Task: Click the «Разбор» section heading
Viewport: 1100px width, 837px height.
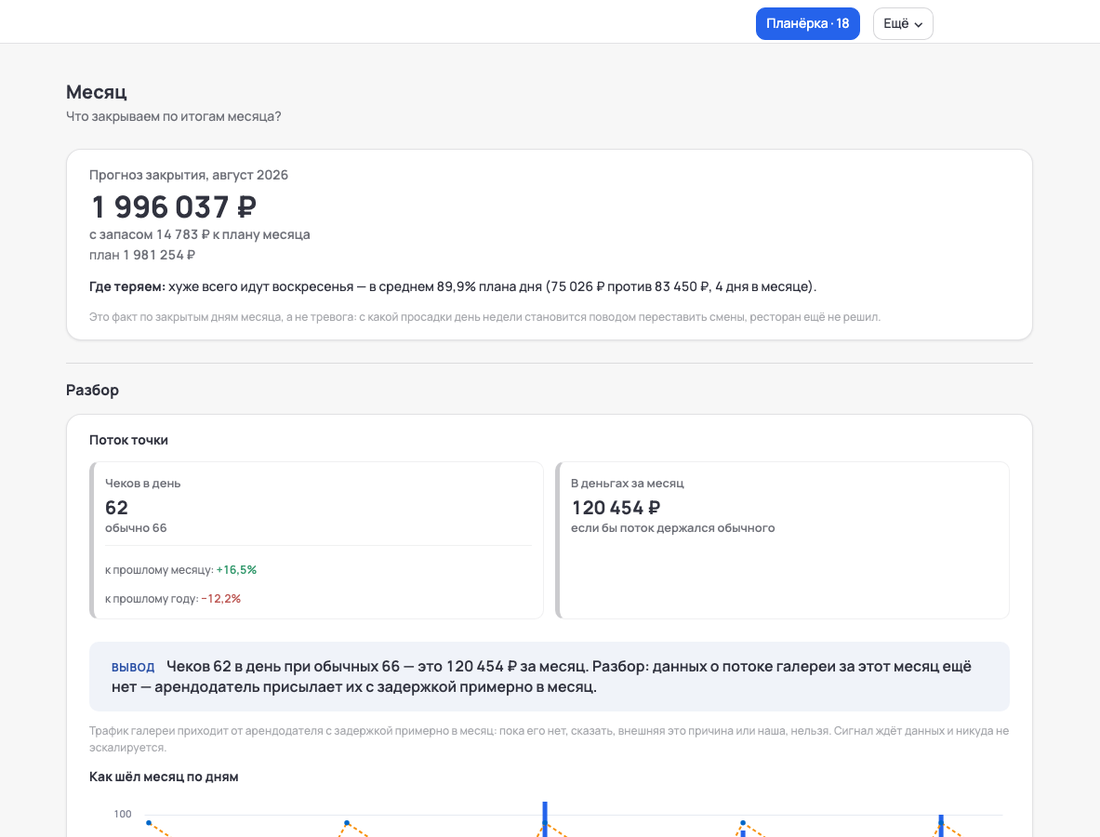Action: (93, 390)
